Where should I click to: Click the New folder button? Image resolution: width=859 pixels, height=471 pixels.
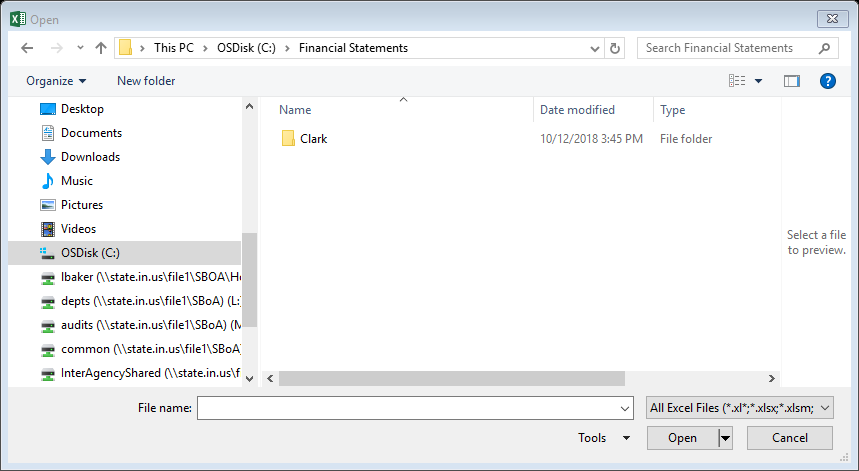(x=146, y=81)
